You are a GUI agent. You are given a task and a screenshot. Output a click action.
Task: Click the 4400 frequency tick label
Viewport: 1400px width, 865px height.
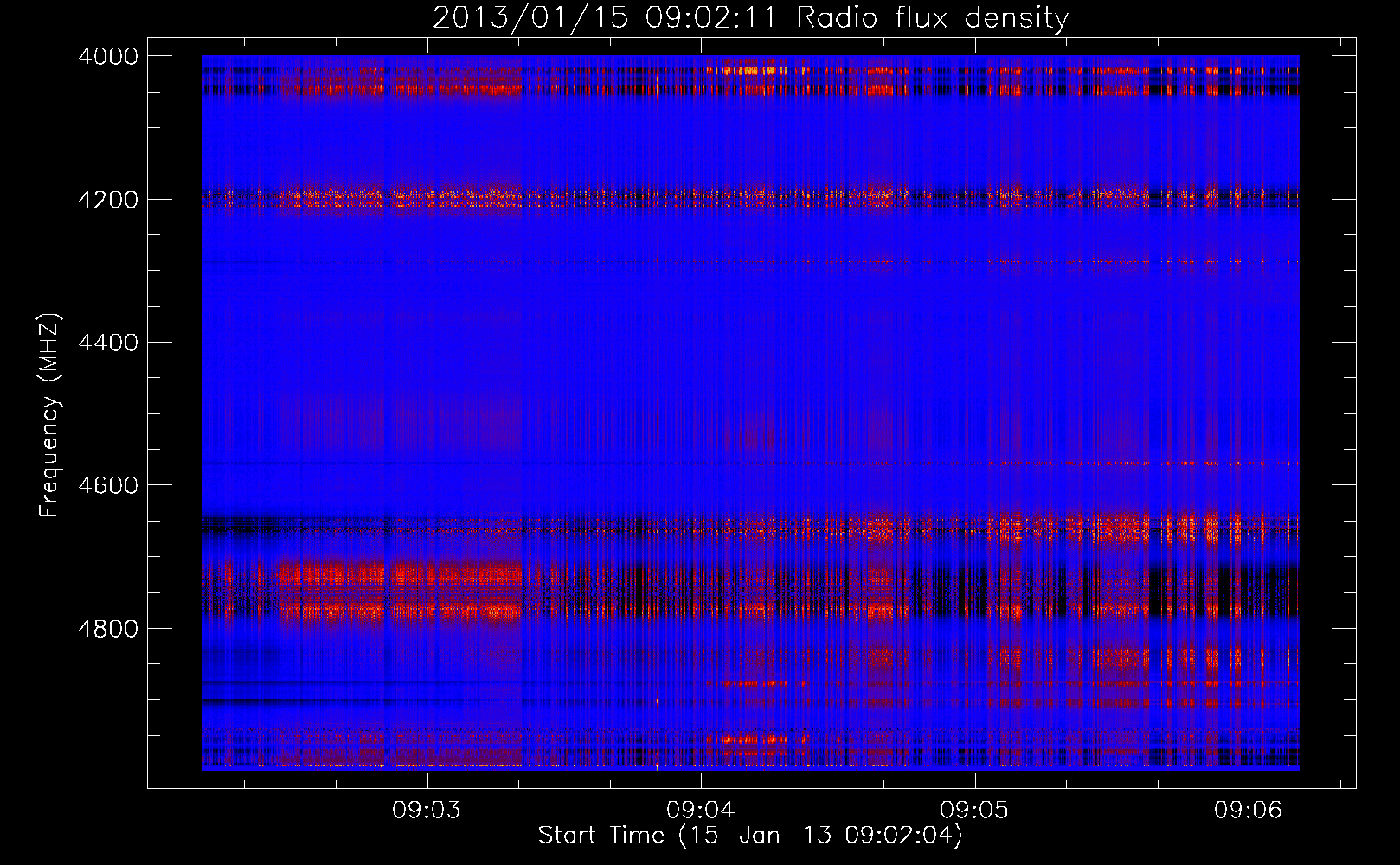[x=108, y=343]
